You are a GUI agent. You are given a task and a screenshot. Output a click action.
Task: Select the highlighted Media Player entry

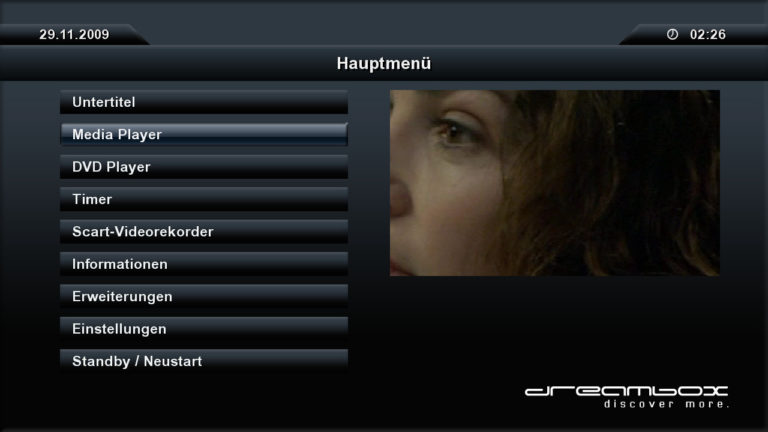[x=204, y=134]
